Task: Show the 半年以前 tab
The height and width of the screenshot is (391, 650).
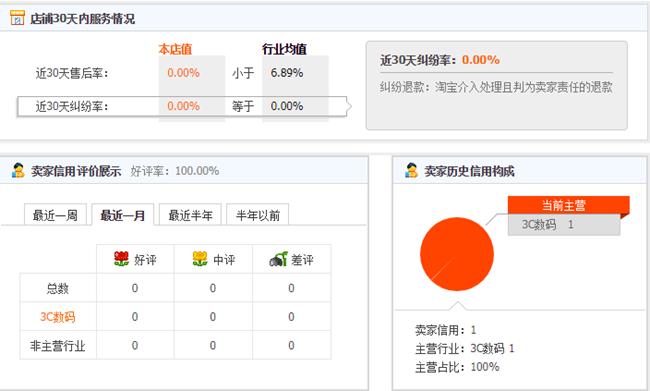Action: point(258,215)
